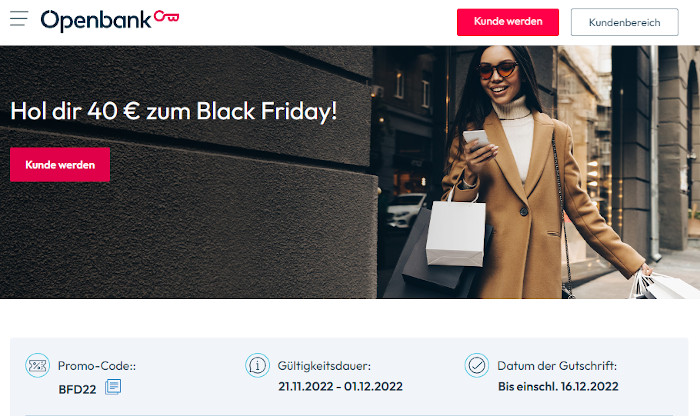Click the Datum der Gutschrift checkmark icon

coord(477,365)
